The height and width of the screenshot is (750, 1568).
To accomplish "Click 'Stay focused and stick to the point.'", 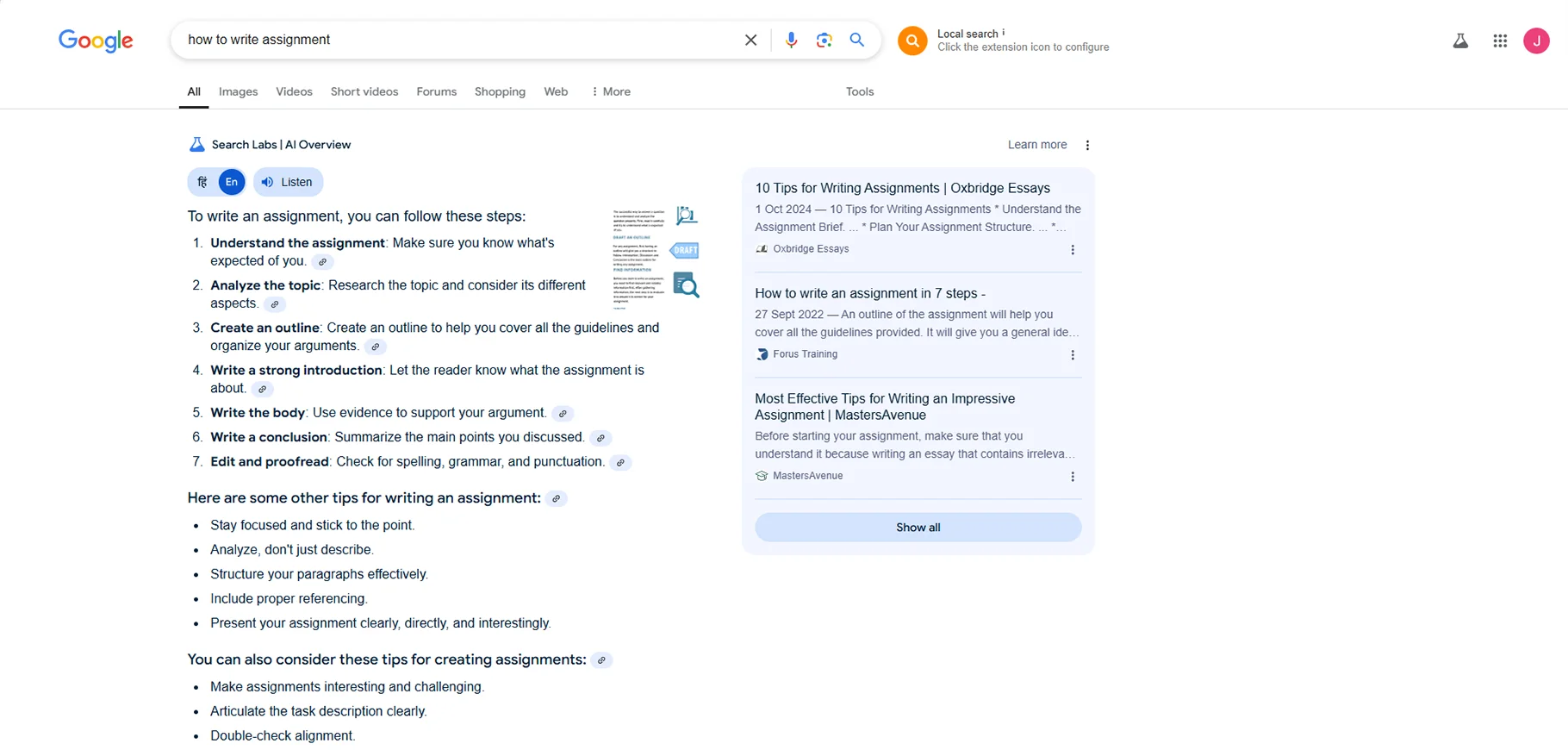I will point(313,525).
